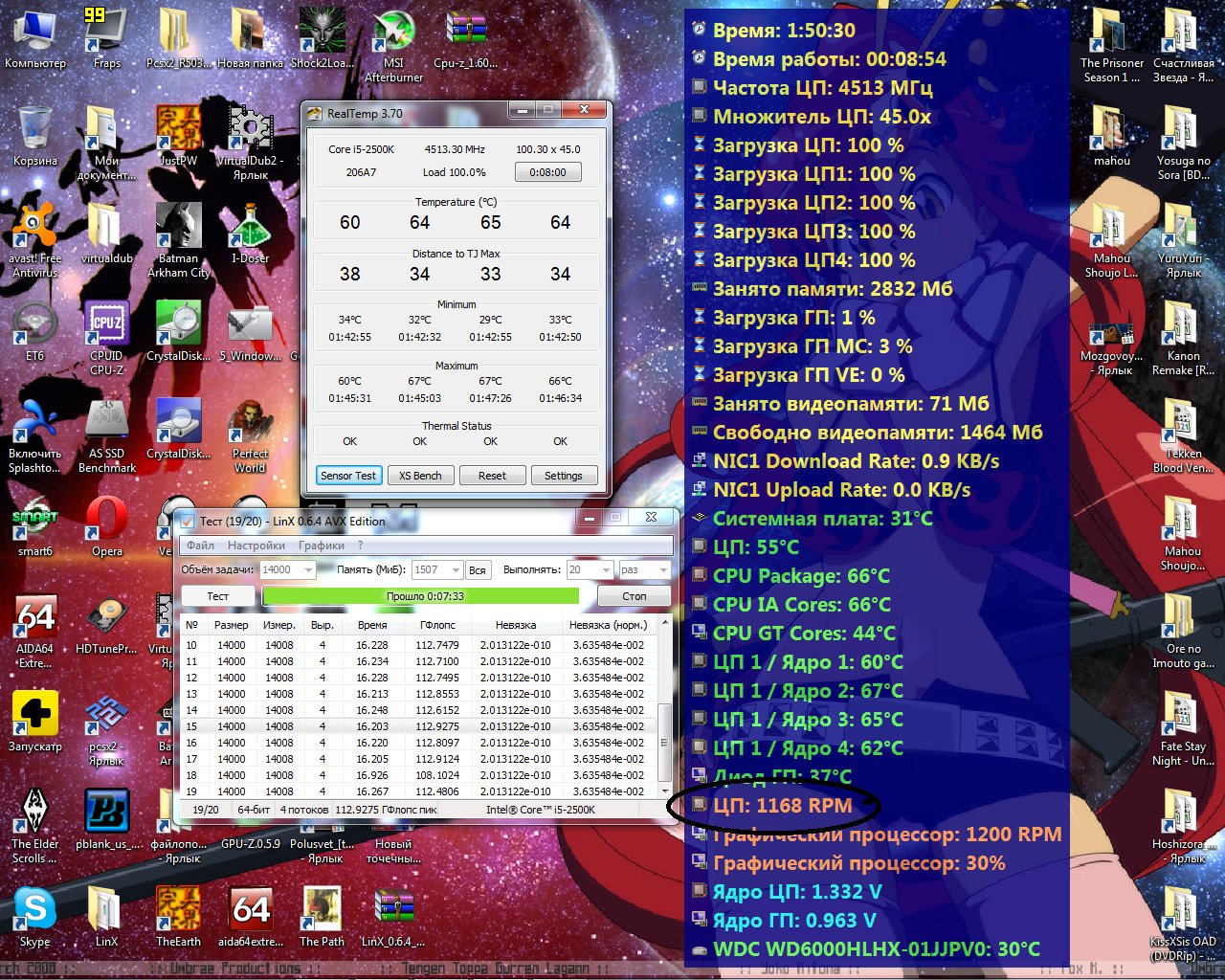The height and width of the screenshot is (980, 1225).
Task: Open RealTemp Settings button
Action: point(563,476)
